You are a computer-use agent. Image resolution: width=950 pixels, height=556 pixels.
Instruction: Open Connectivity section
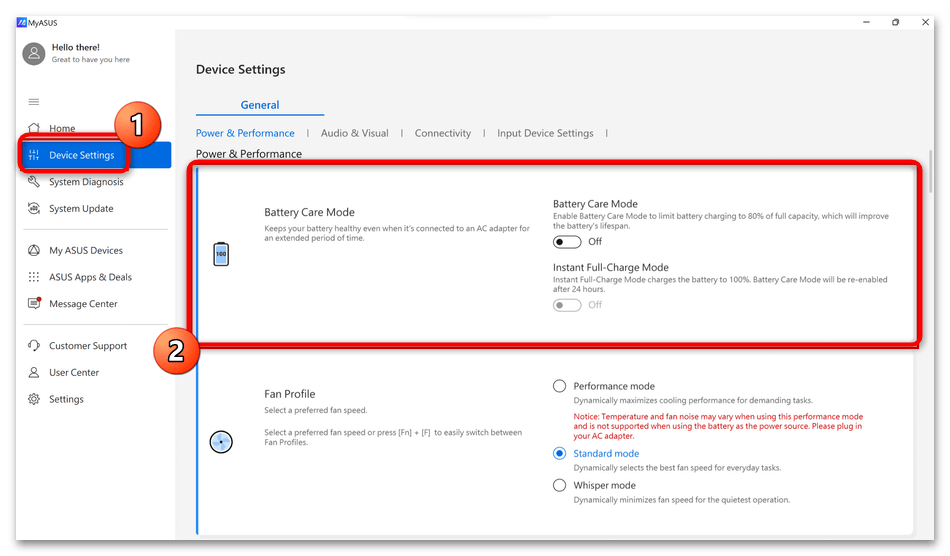tap(442, 133)
